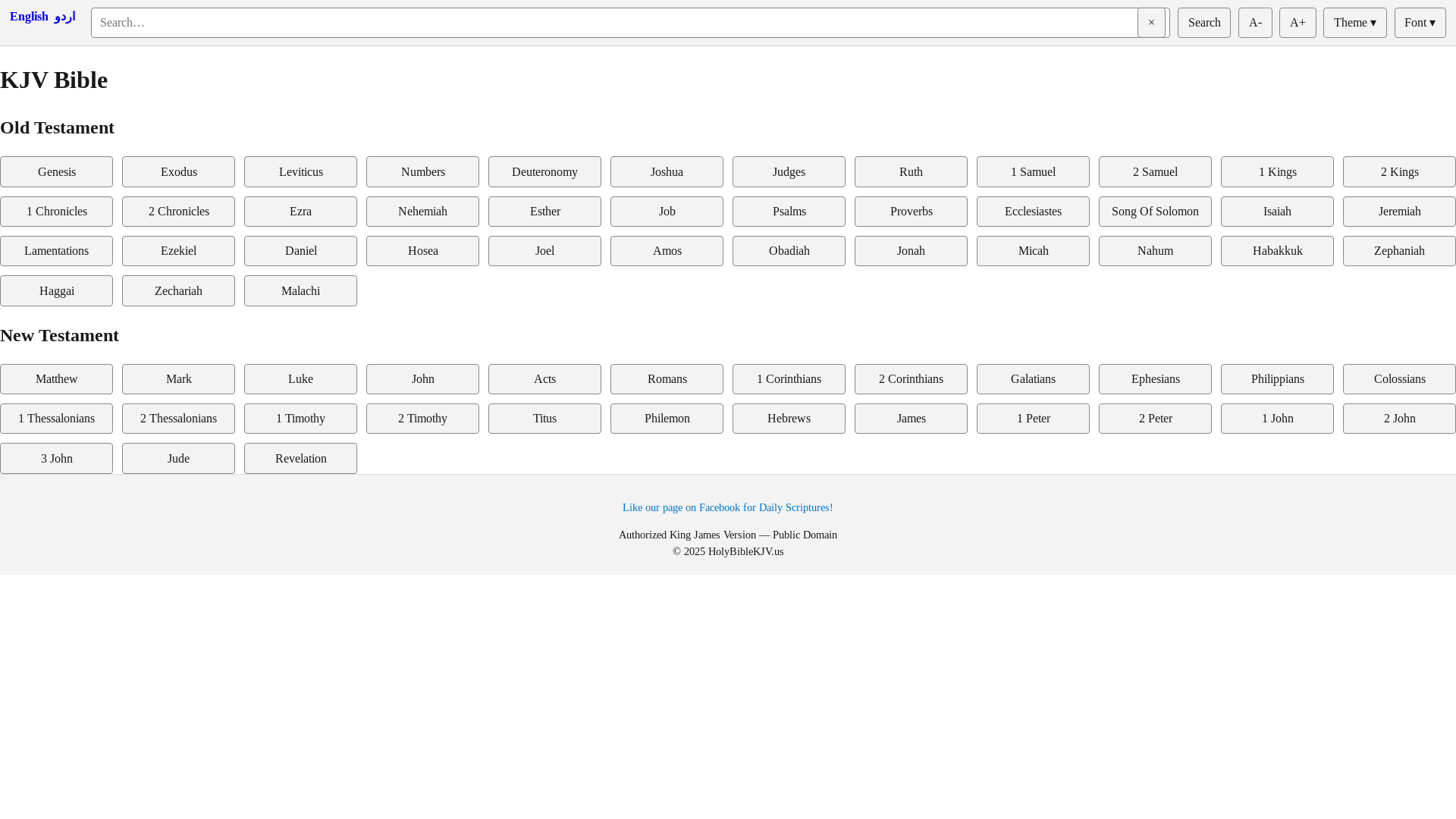This screenshot has width=1456, height=819.
Task: Select Colossians
Action: click(x=1399, y=379)
